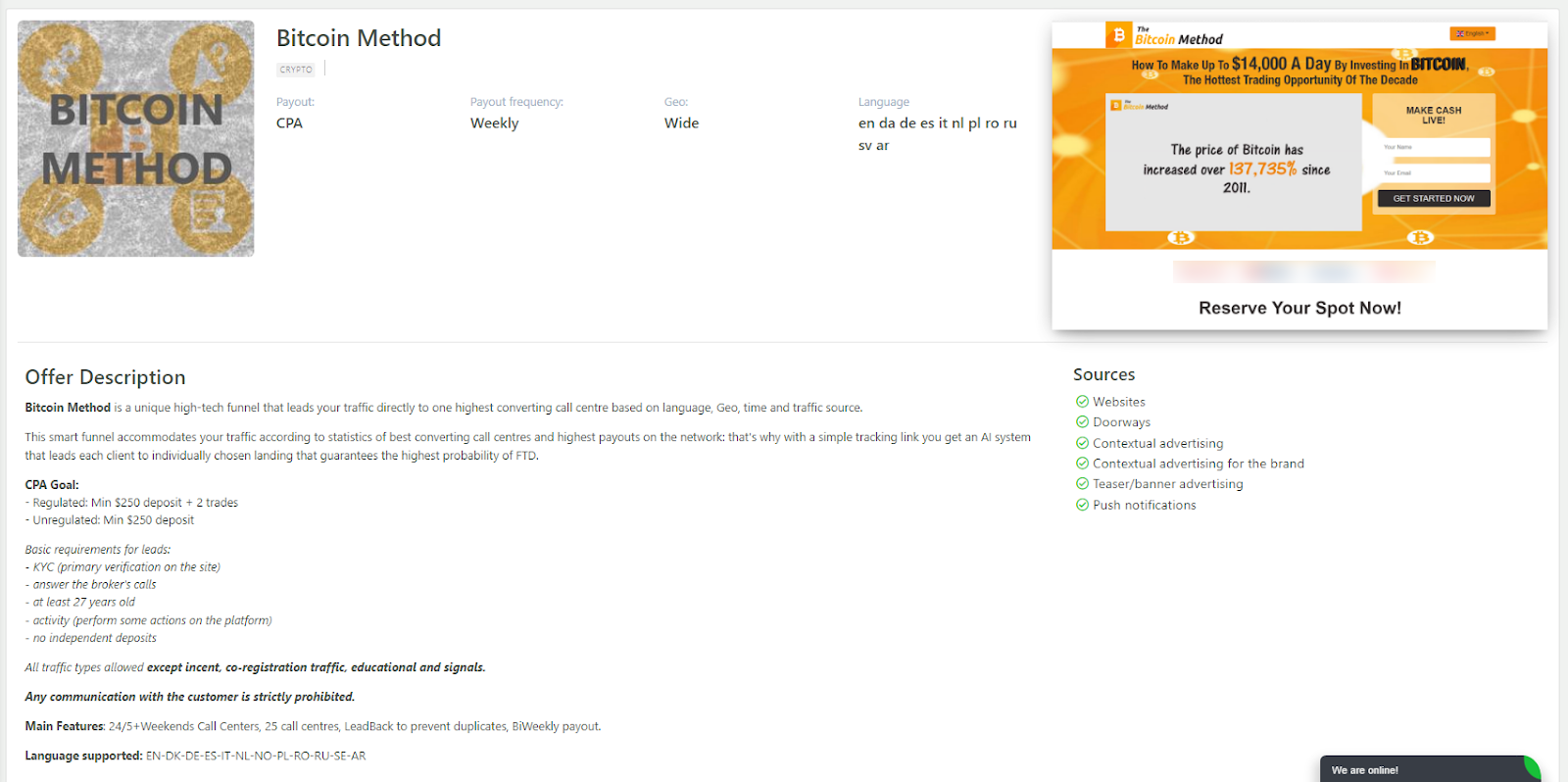Click the green chat bubble icon on chat widget
This screenshot has width=1568, height=782.
pyautogui.click(x=1532, y=768)
